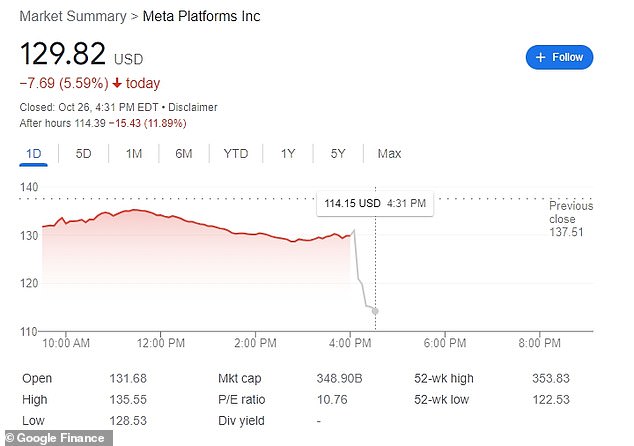Viewport: 634px width, 446px height.
Task: Click the Google Finance source label
Action: click(56, 437)
